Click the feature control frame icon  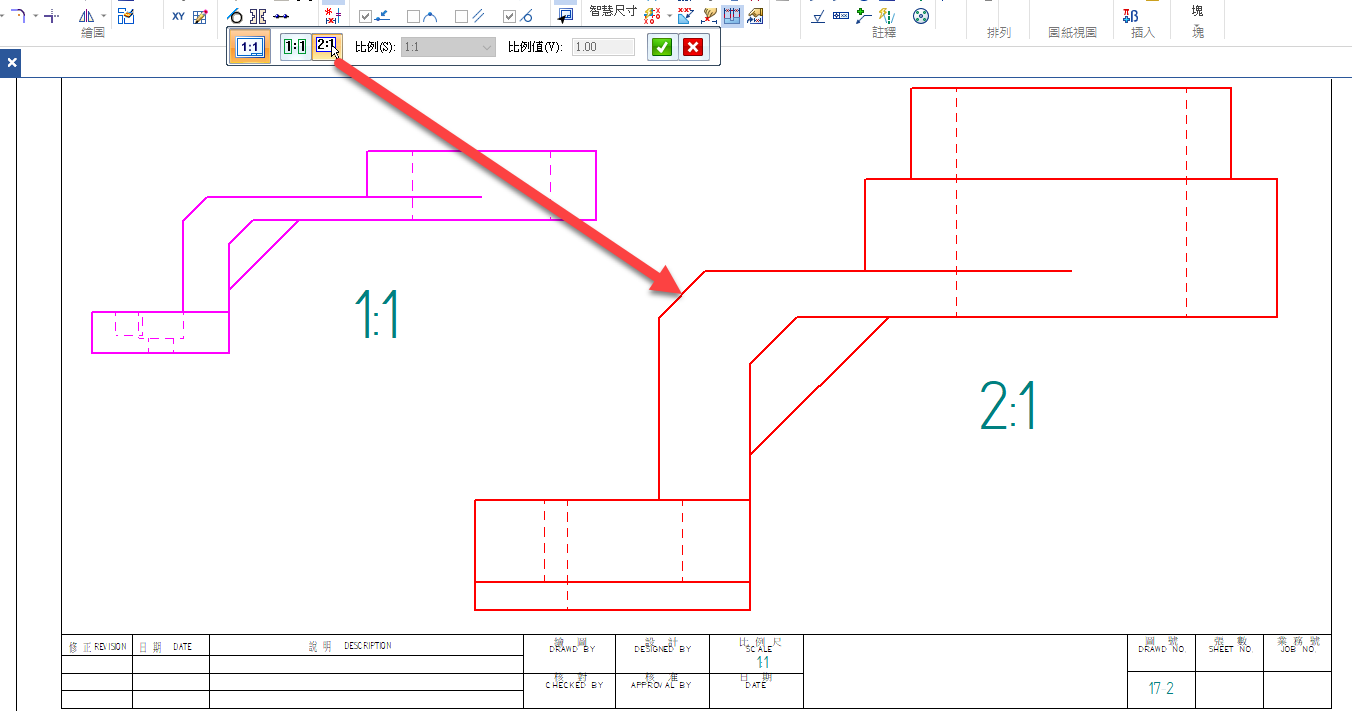pyautogui.click(x=840, y=16)
